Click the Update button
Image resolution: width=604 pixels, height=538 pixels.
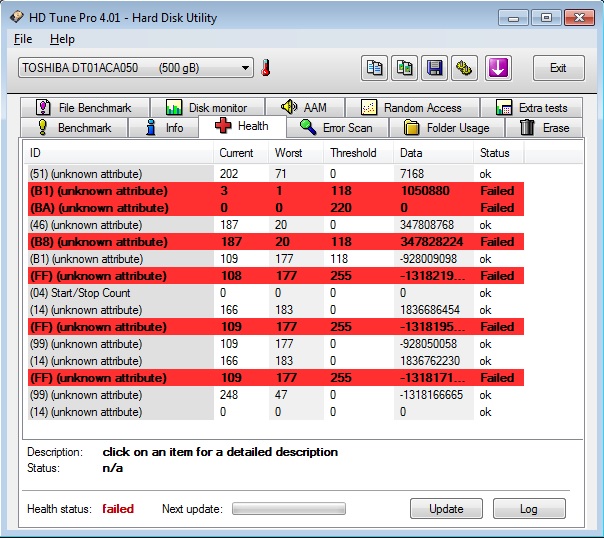[x=446, y=509]
